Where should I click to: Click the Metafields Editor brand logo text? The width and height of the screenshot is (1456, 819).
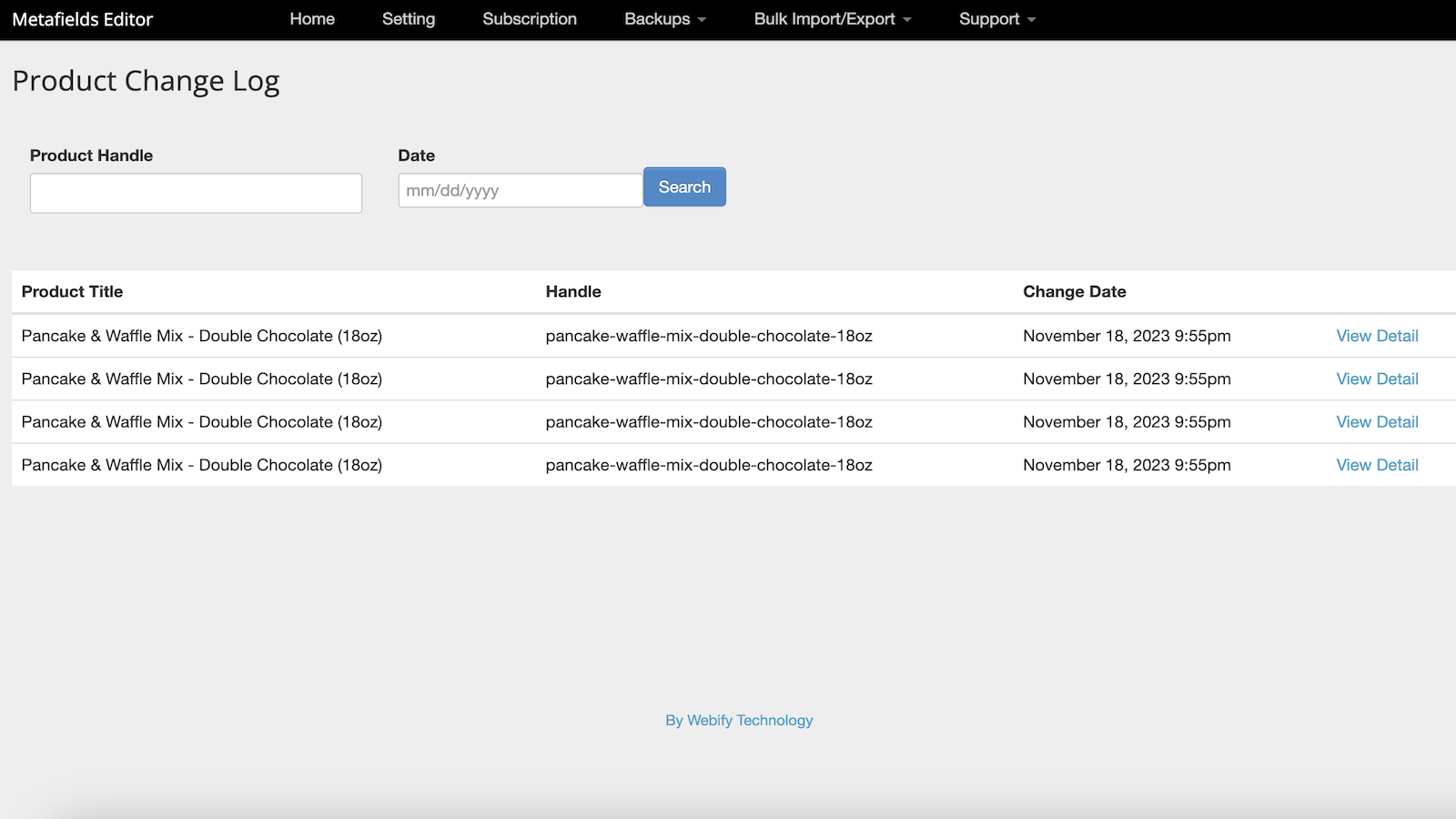click(83, 19)
